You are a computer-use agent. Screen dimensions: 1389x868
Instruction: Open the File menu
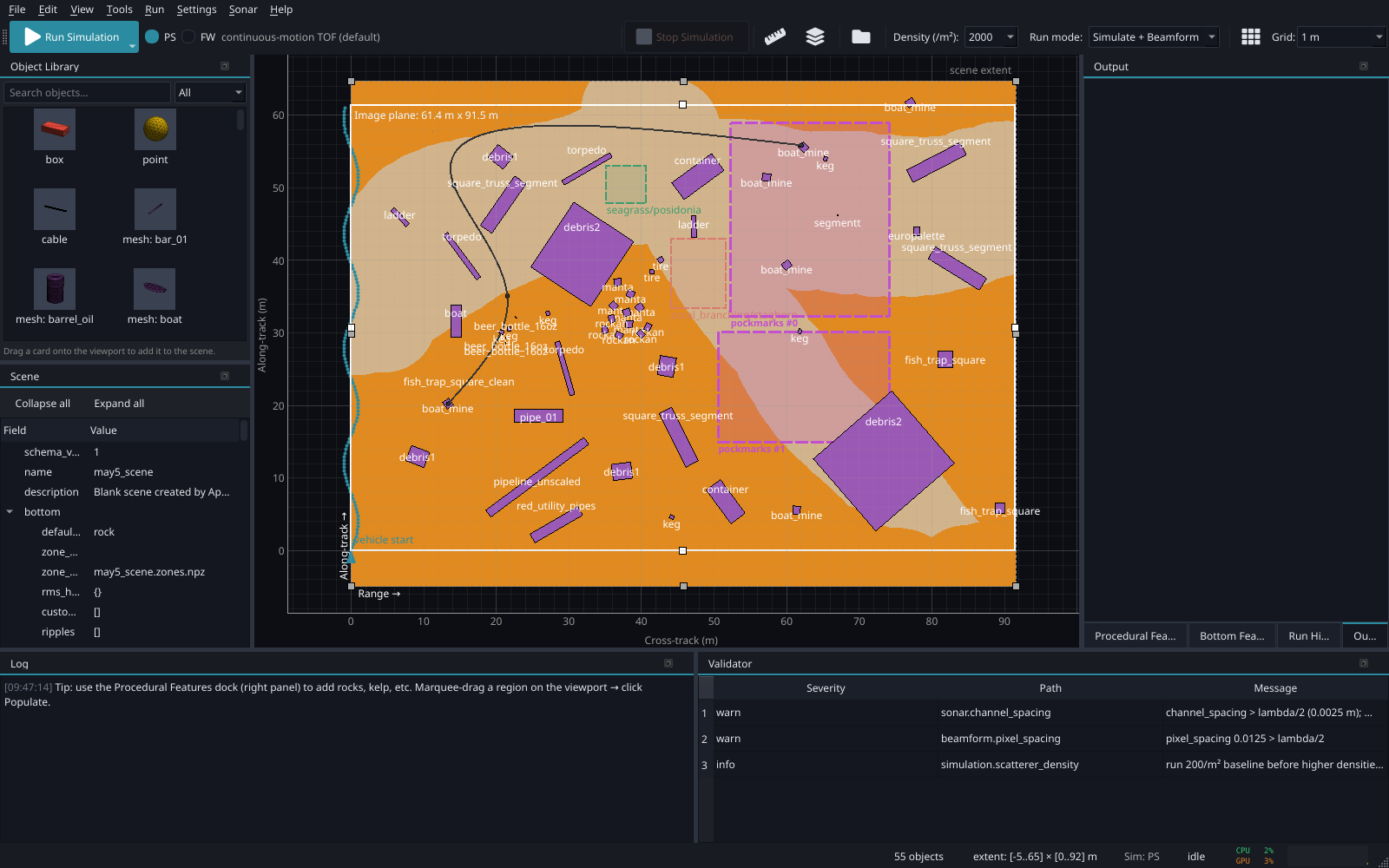tap(17, 10)
